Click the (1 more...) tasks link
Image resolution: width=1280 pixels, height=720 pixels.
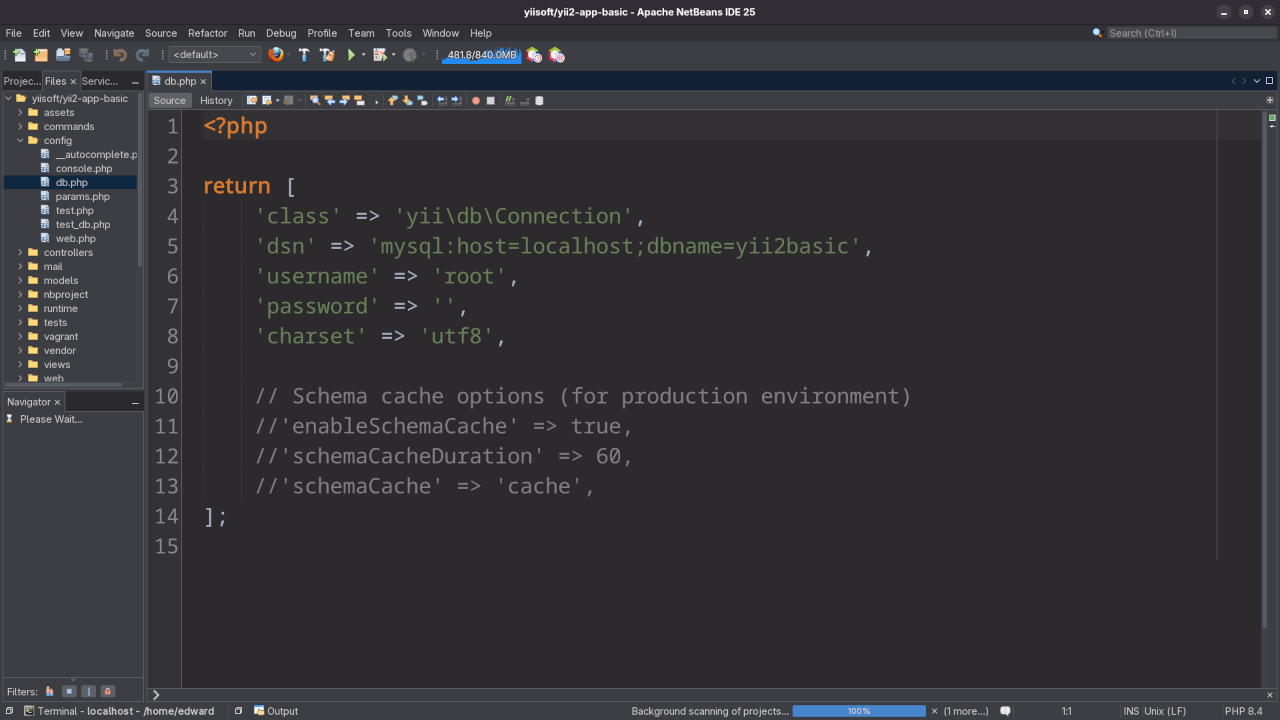click(966, 711)
